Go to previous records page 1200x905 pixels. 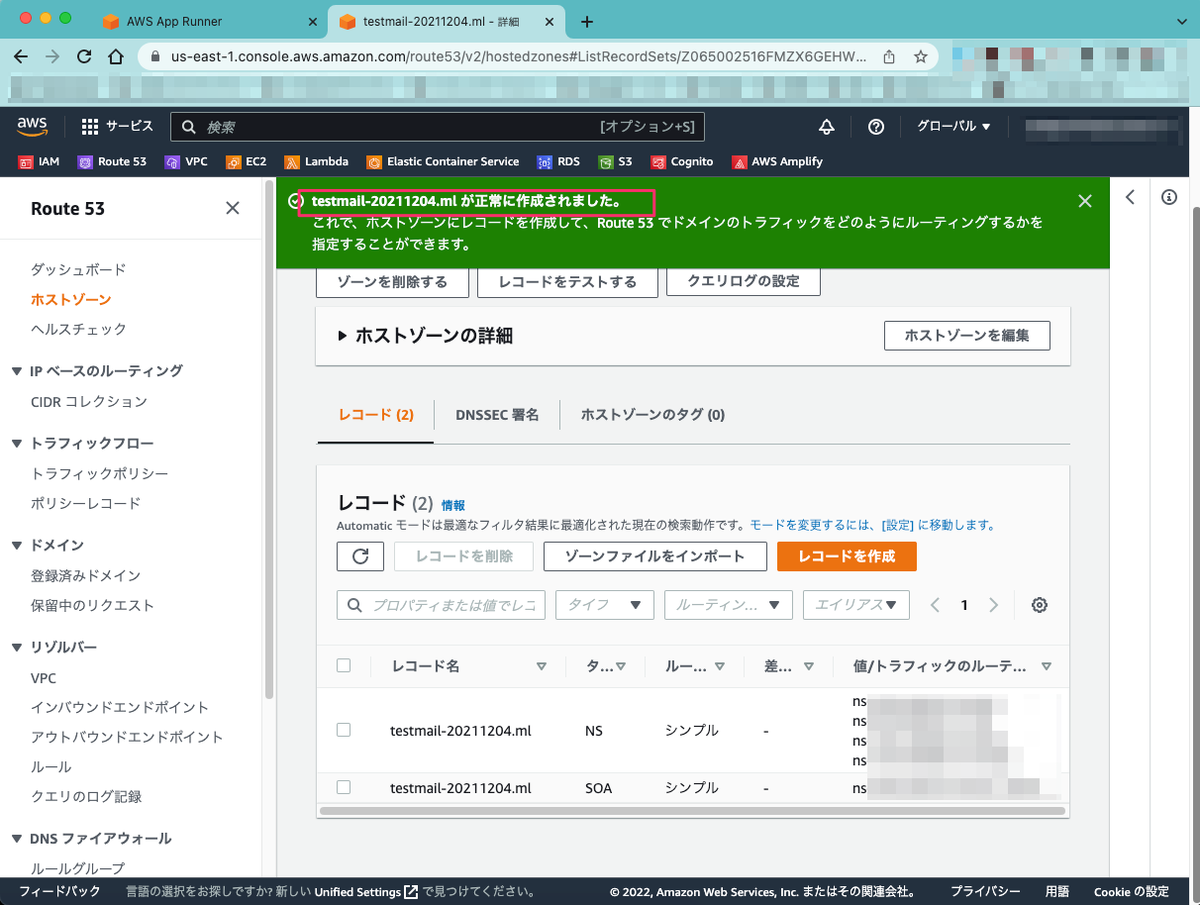tap(935, 605)
